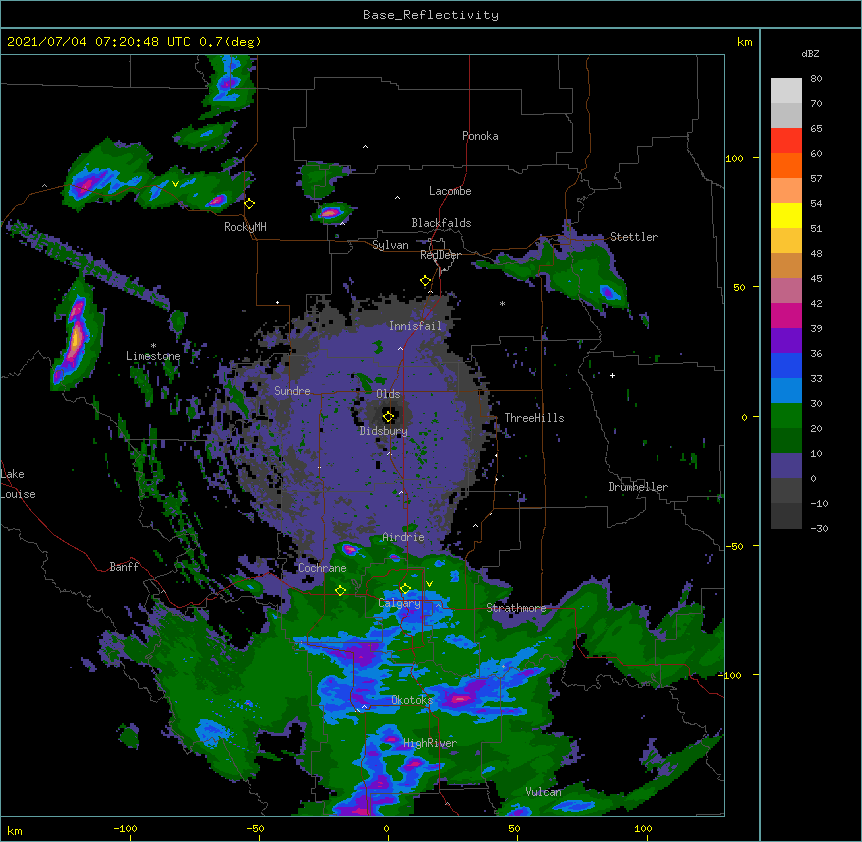Select the dBZ legend heading

point(810,53)
